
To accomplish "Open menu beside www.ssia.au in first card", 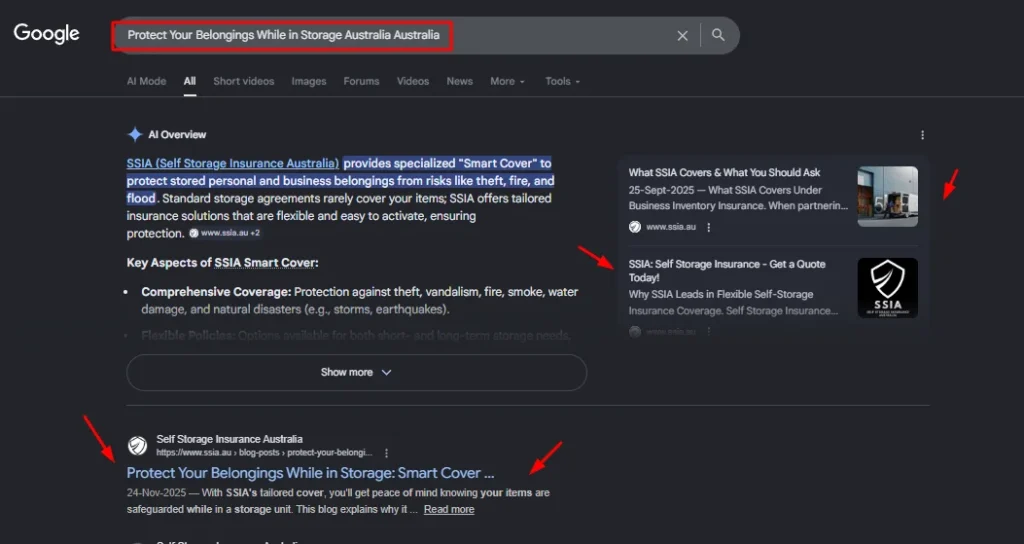I will [709, 227].
